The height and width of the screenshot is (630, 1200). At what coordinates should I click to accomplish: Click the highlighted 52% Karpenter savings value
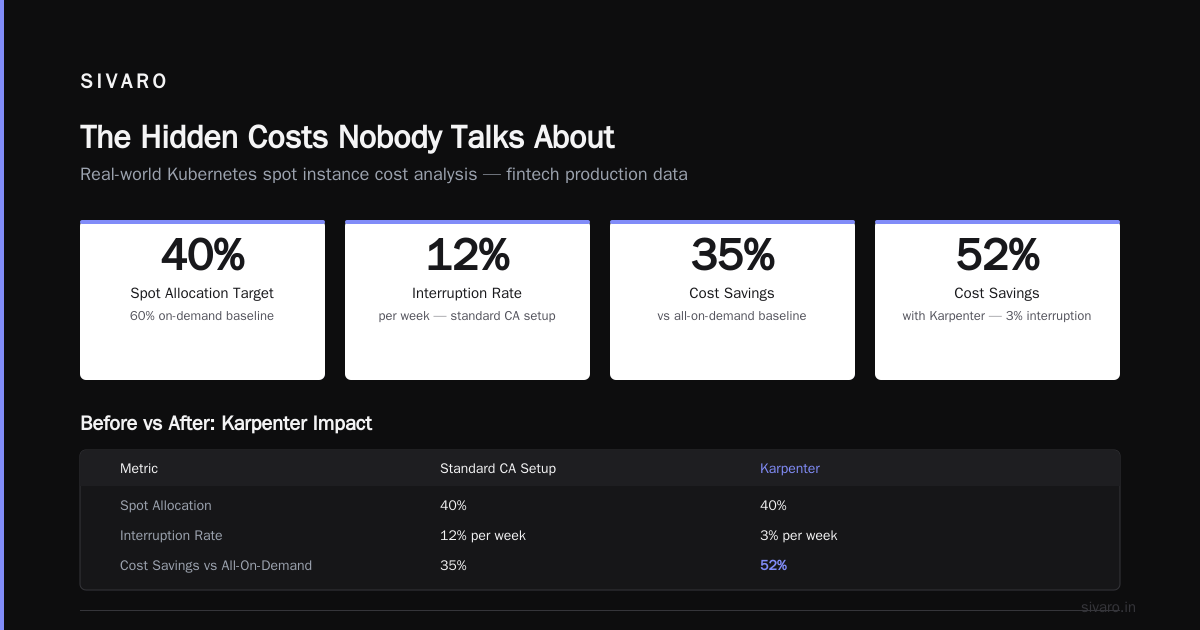click(x=774, y=565)
